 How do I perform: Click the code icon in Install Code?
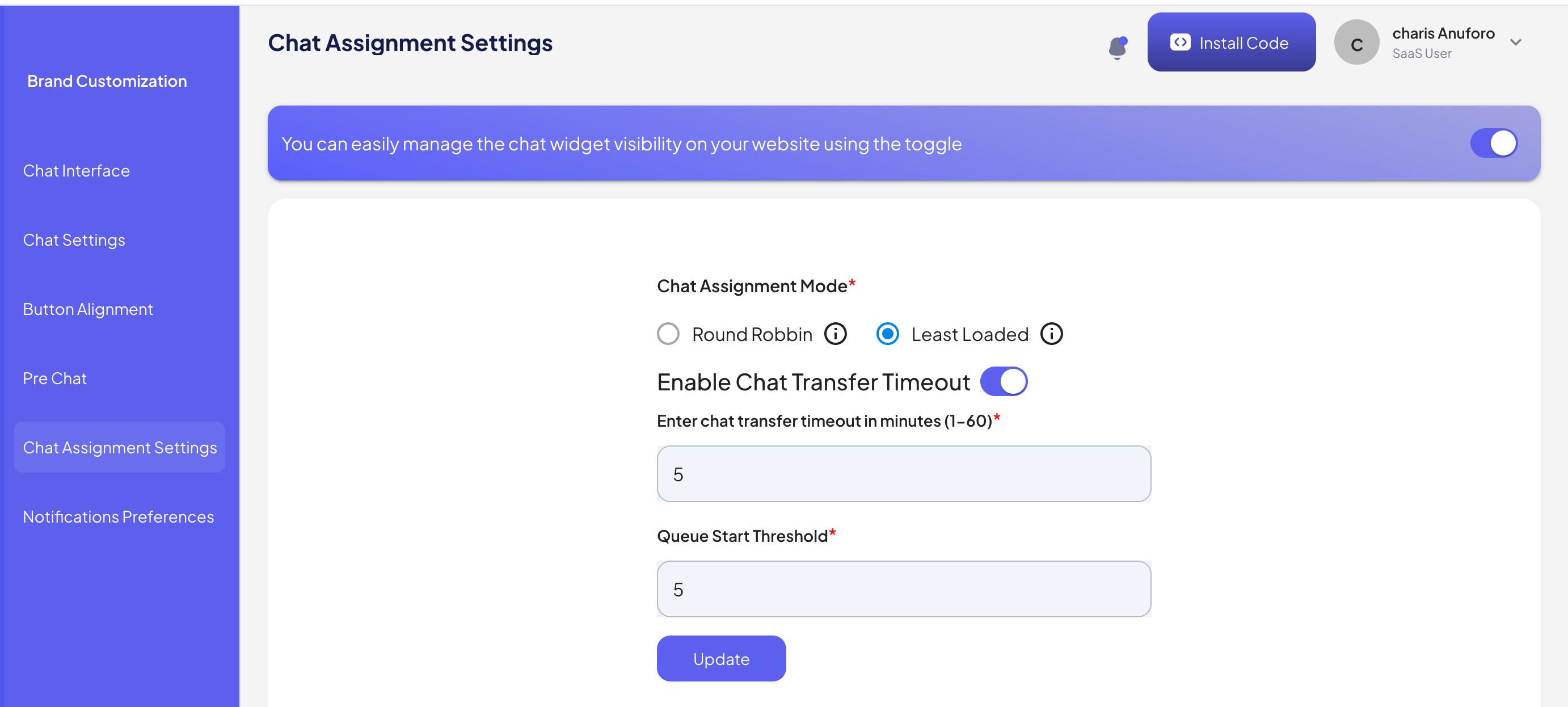click(1179, 42)
